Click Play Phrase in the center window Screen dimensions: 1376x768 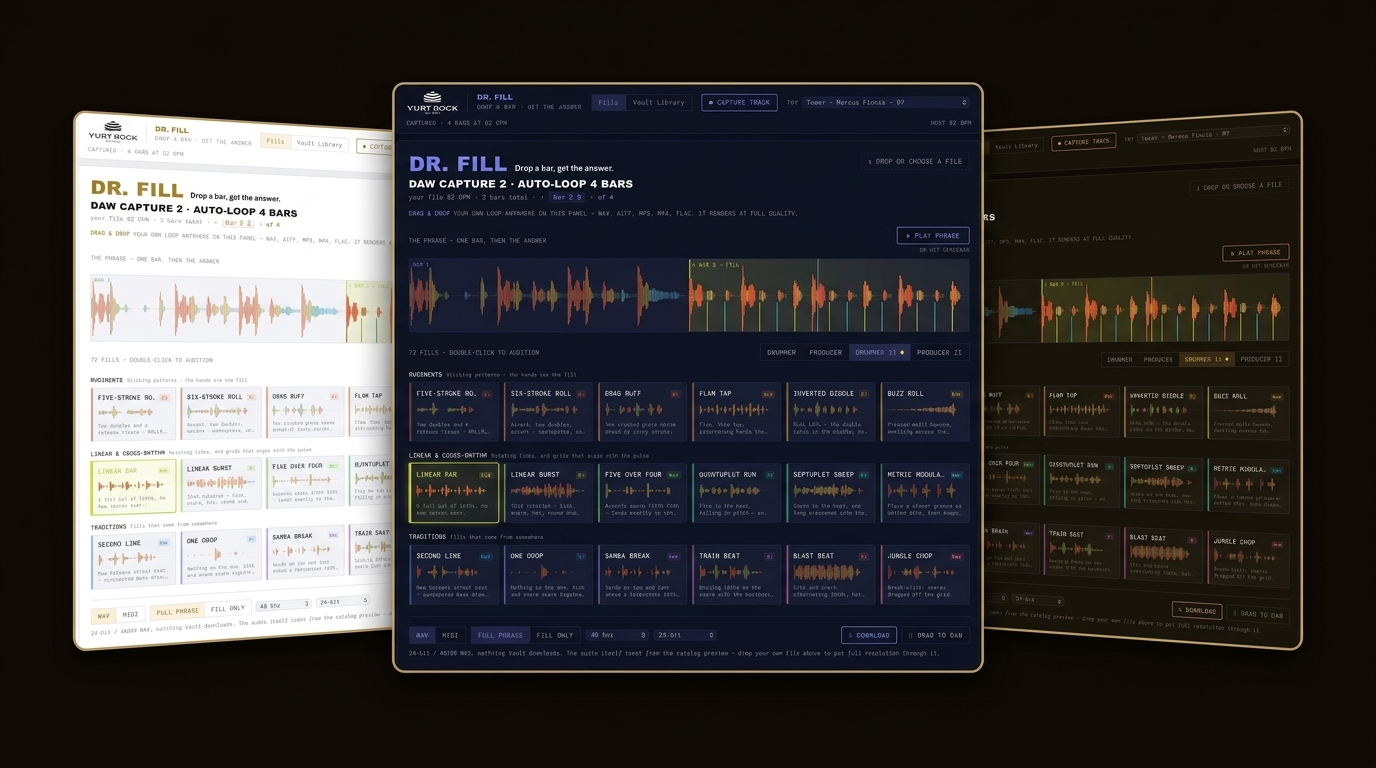933,236
